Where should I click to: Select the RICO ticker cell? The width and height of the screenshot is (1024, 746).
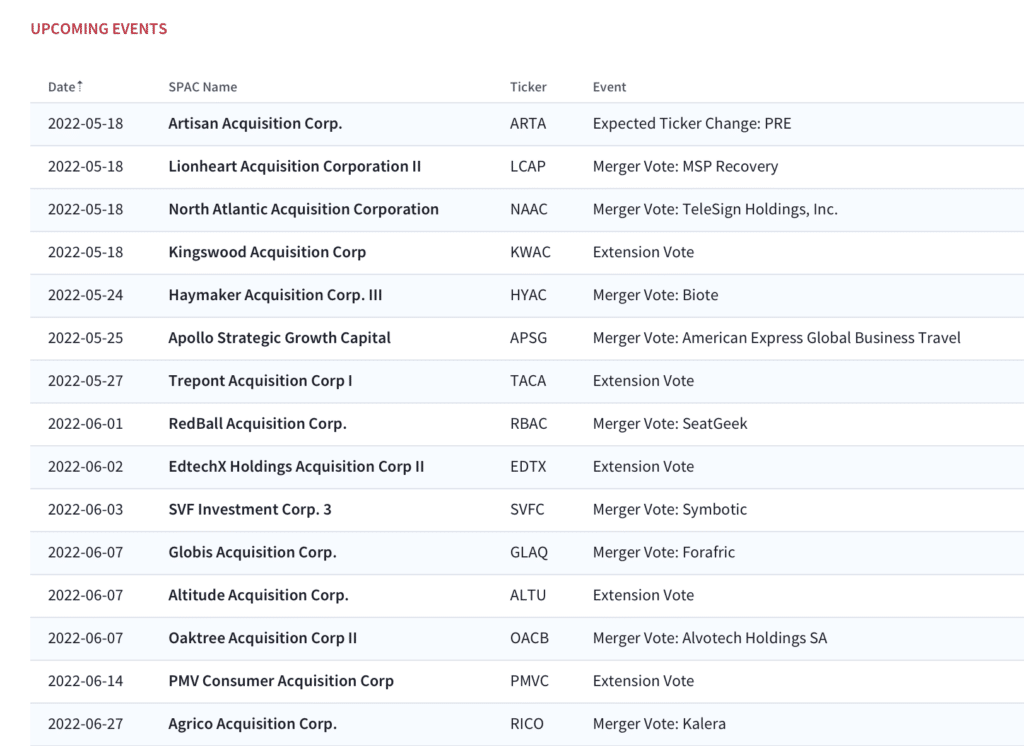point(526,724)
